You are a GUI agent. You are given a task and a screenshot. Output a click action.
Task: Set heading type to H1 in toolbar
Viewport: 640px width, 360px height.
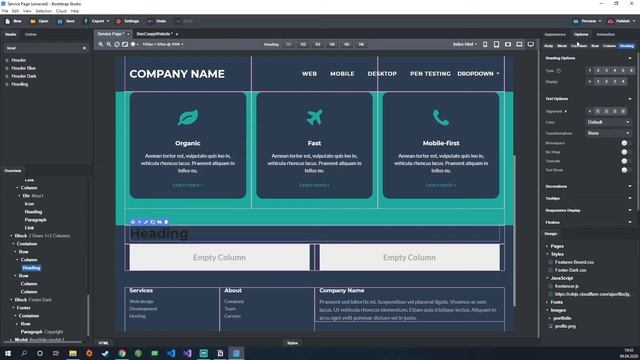point(289,44)
